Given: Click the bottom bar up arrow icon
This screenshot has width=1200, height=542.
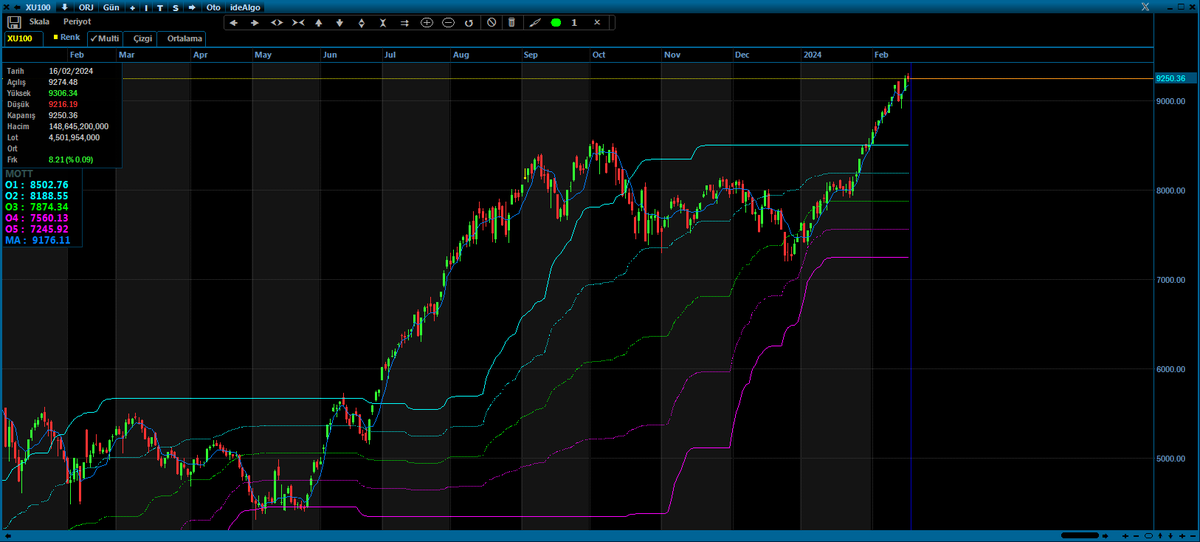Looking at the screenshot, I should click(1160, 536).
